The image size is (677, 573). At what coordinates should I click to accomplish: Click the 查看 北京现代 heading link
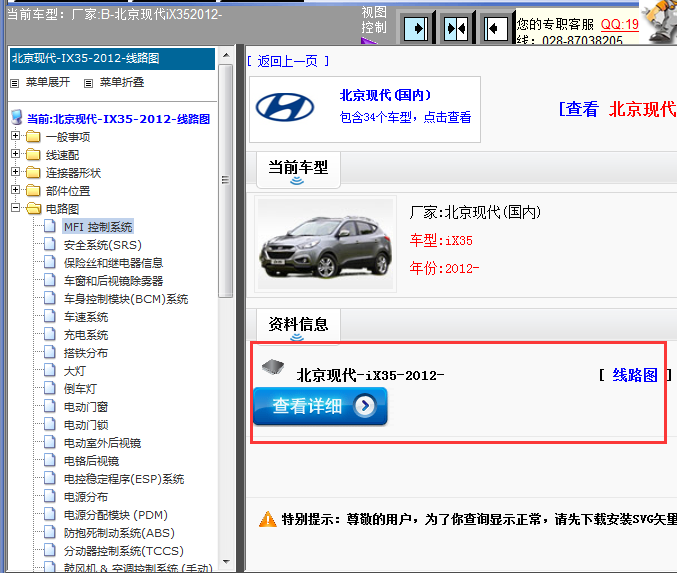point(617,109)
